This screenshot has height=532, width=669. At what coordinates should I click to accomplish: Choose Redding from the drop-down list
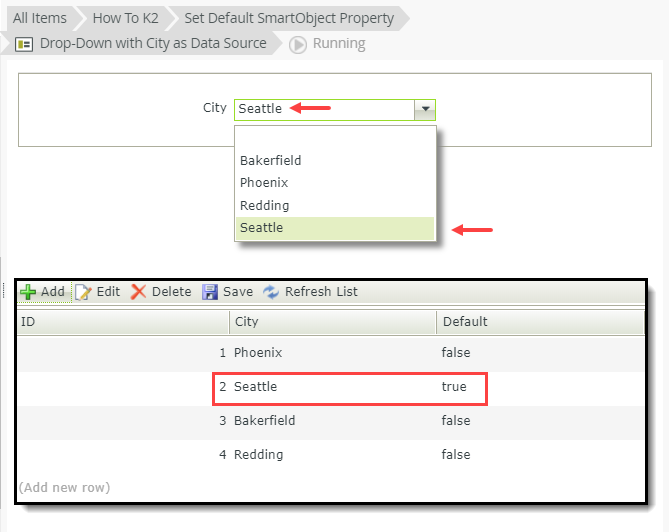pyautogui.click(x=335, y=205)
